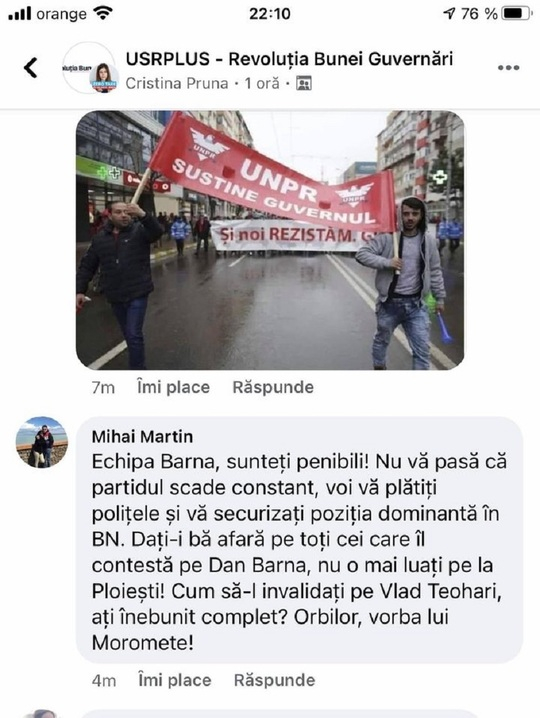Like the UNPR photo comment with Îmi place
Image resolution: width=540 pixels, height=718 pixels.
[x=173, y=387]
